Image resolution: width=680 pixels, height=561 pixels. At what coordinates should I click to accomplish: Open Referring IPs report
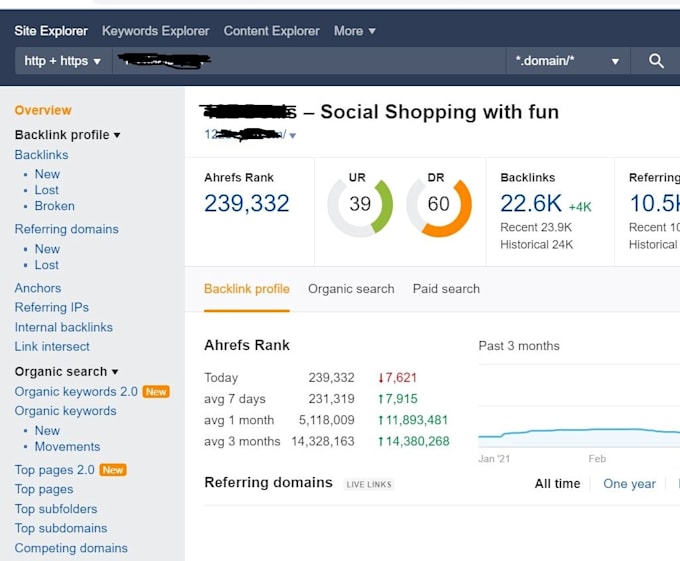pyautogui.click(x=52, y=307)
